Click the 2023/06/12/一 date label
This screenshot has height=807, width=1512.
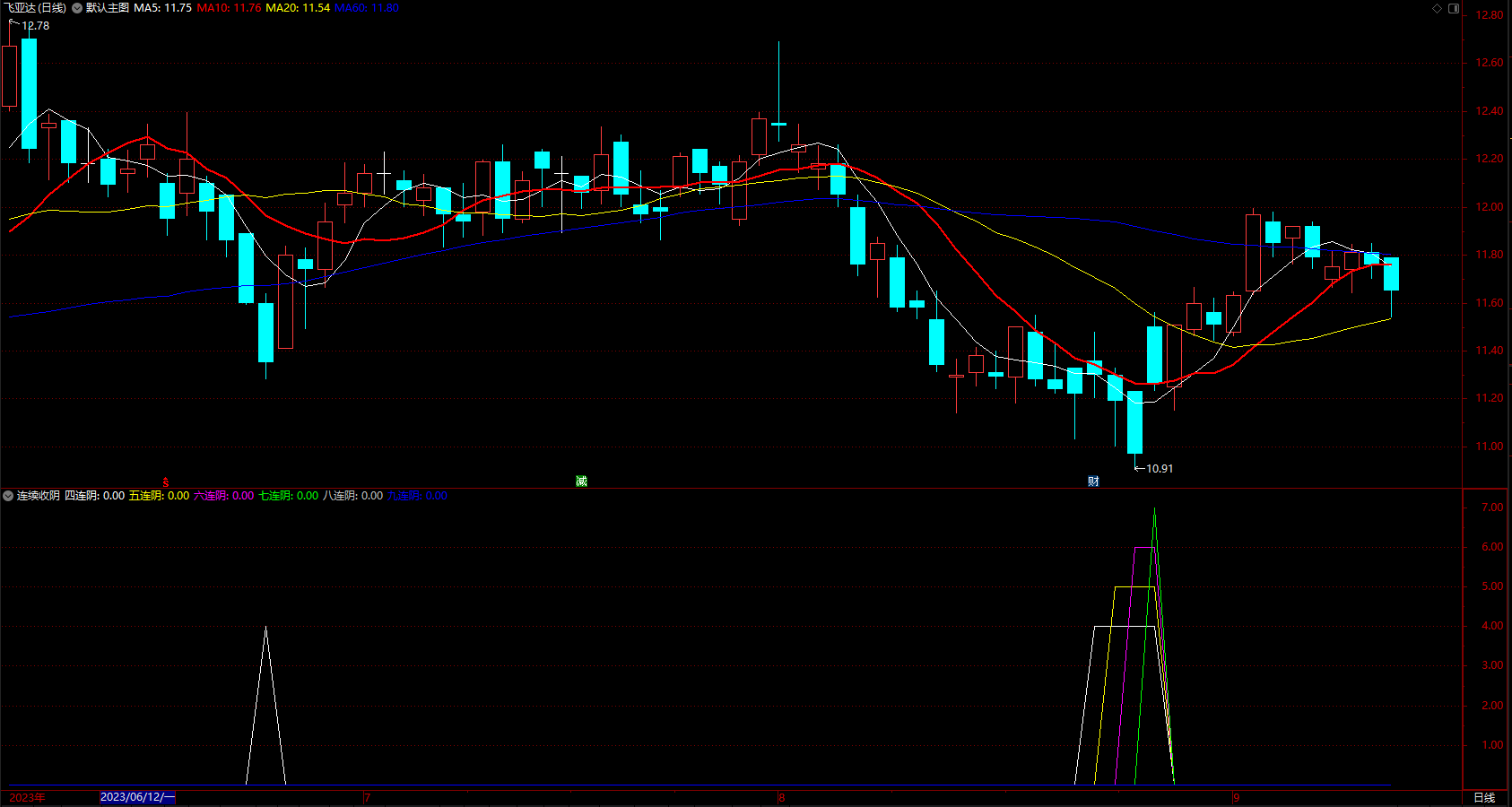pyautogui.click(x=137, y=797)
